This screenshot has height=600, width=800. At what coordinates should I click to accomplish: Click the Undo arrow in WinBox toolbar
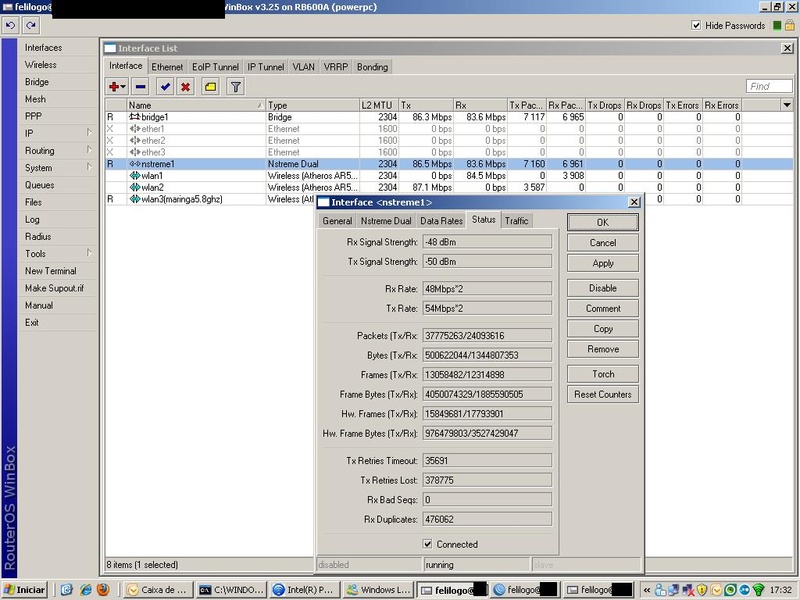tap(9, 26)
